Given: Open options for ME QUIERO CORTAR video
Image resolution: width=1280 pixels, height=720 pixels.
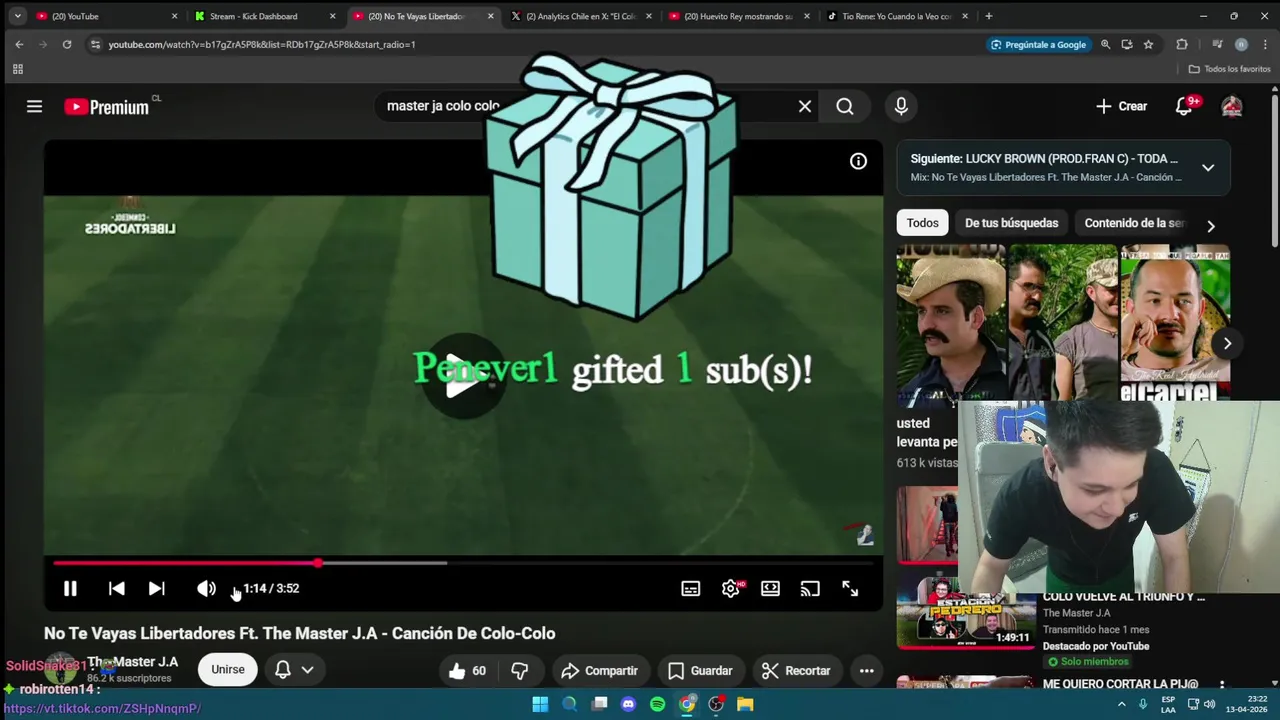Looking at the screenshot, I should [x=1221, y=685].
